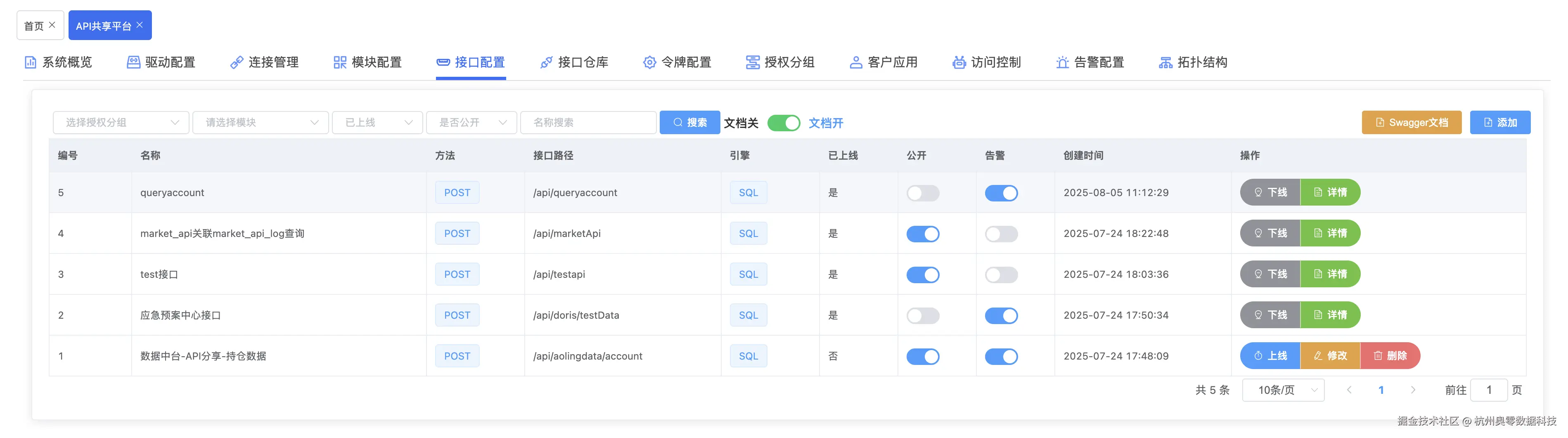Screen dimensions: 1568x438
Task: Enable 公开 switch for queryaccount
Action: click(923, 193)
